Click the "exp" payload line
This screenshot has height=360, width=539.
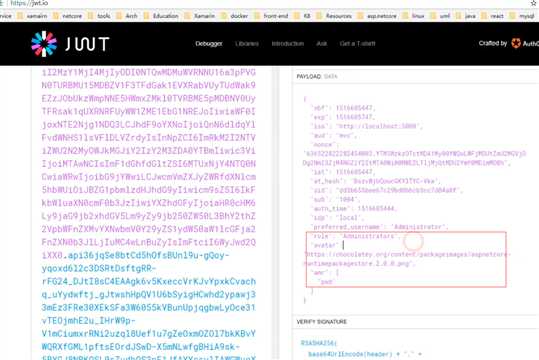(x=343, y=117)
